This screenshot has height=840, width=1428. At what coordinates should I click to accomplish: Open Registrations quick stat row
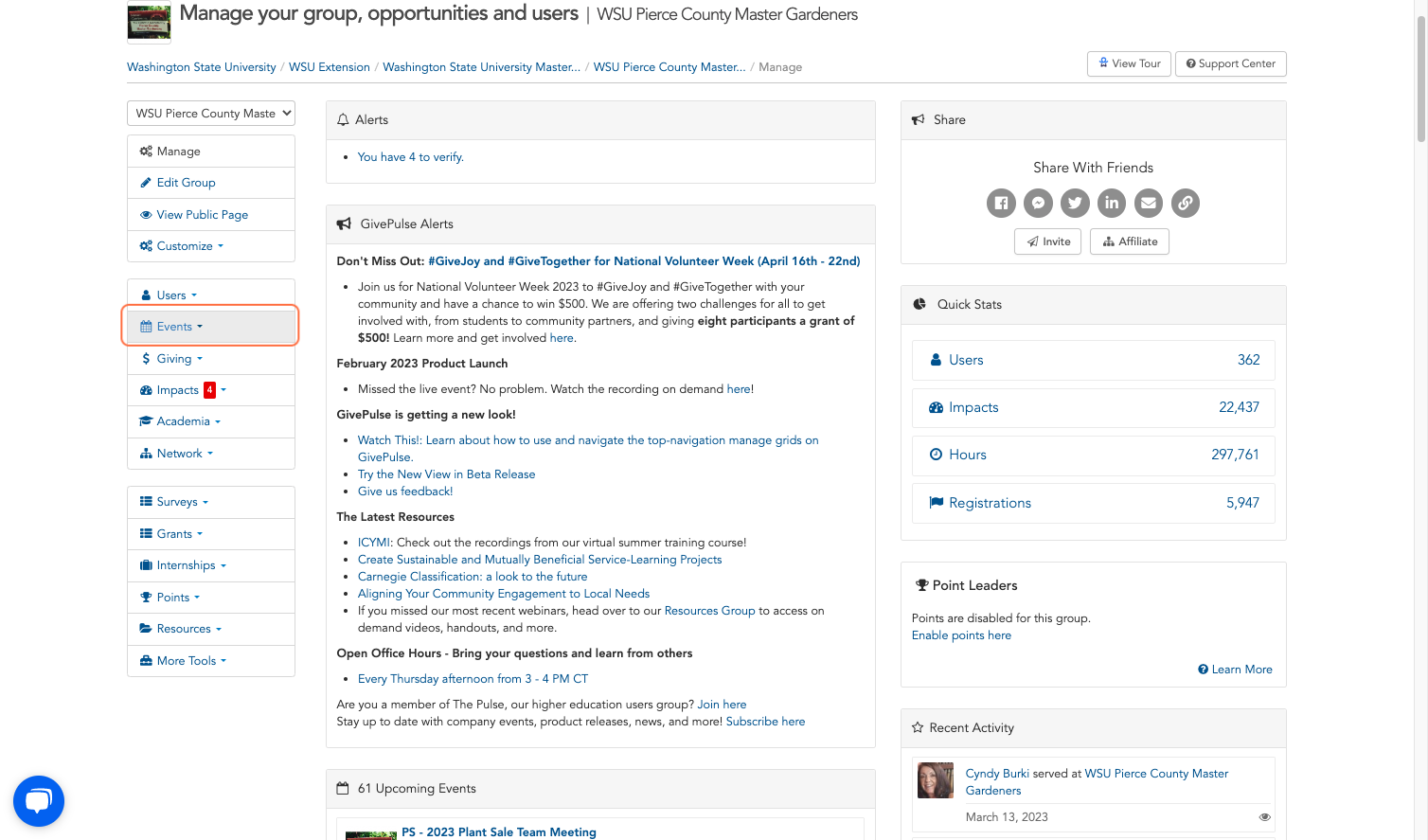click(1094, 503)
